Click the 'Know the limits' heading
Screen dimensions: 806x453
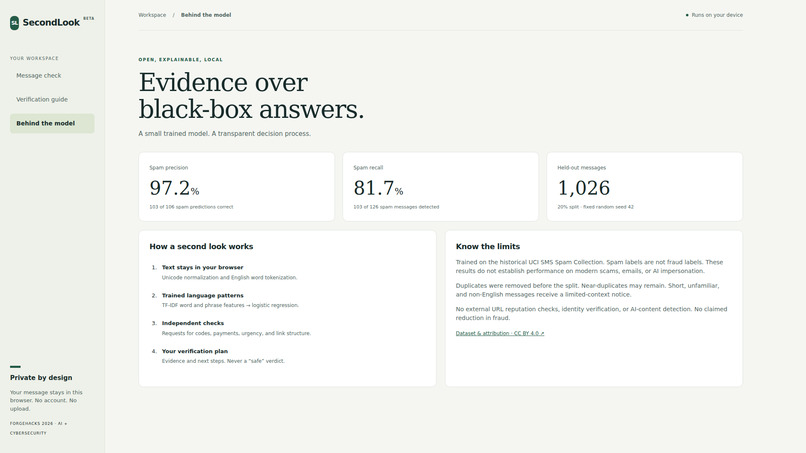tap(488, 246)
